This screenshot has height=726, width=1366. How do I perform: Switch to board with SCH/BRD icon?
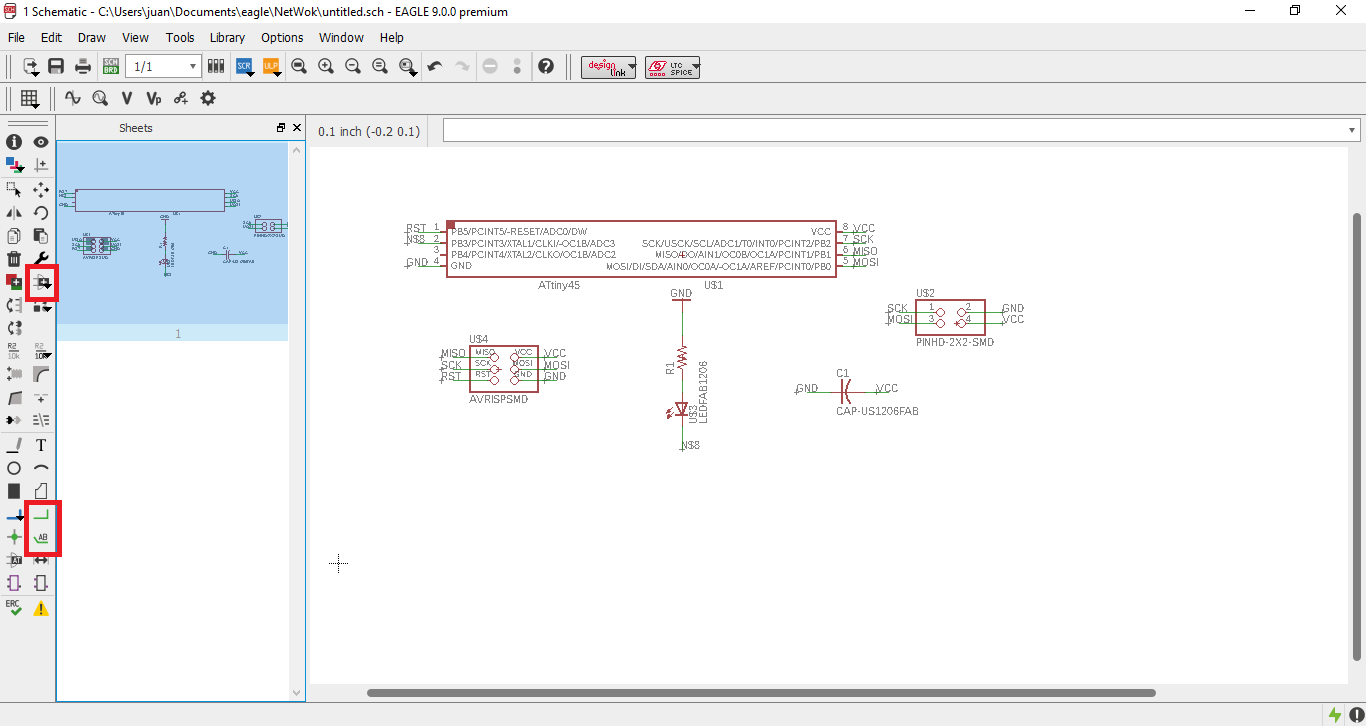coord(110,66)
